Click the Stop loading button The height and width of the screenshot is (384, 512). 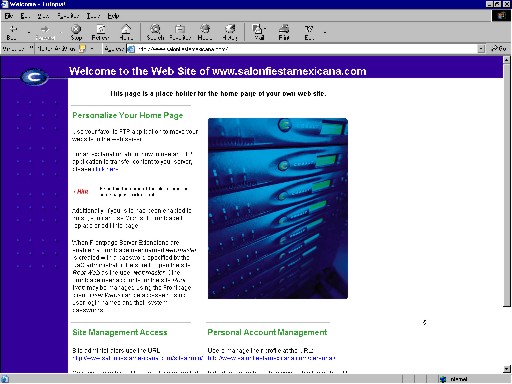pos(76,32)
